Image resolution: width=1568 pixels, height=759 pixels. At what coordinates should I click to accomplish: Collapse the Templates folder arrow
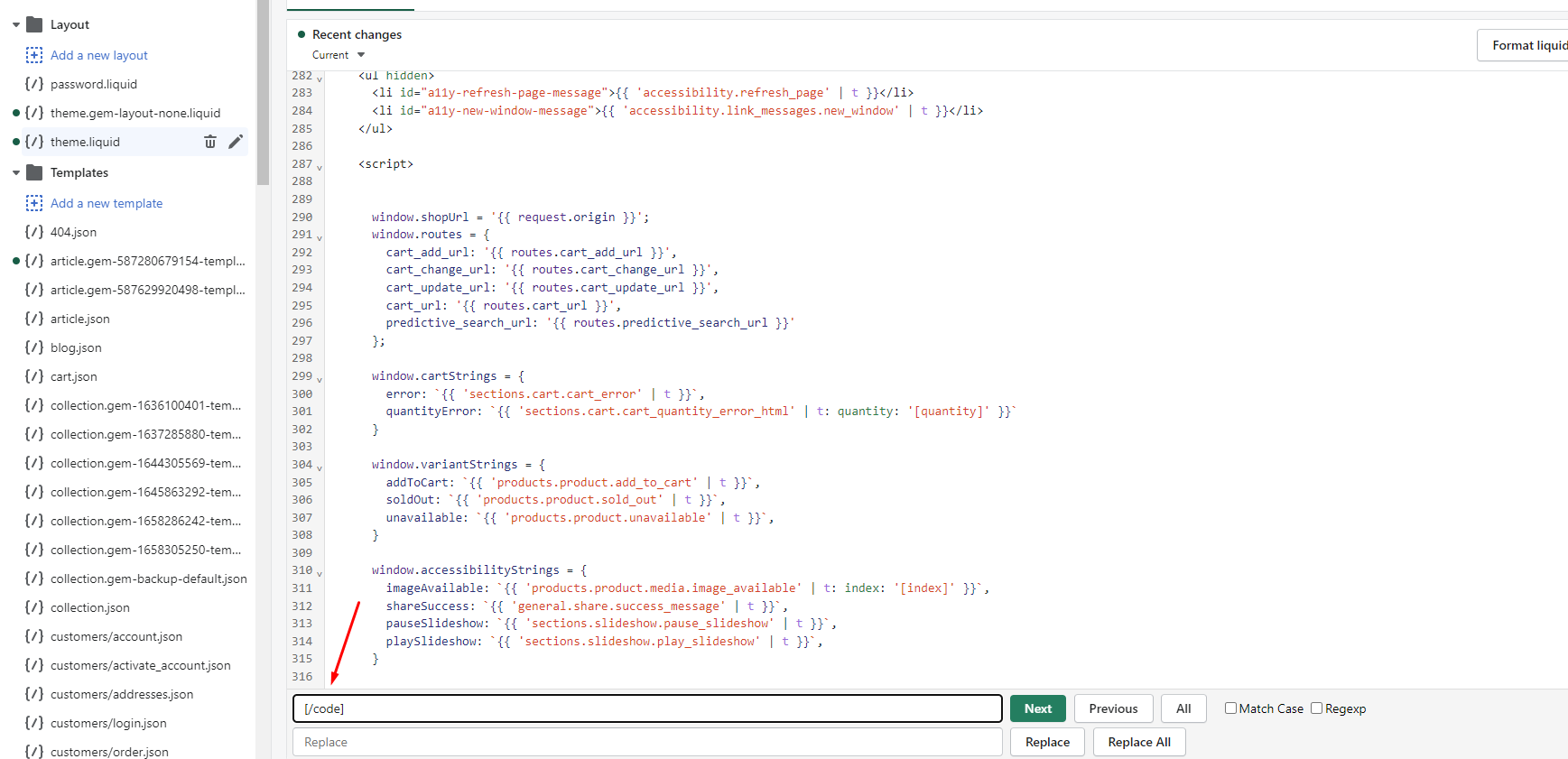(16, 172)
